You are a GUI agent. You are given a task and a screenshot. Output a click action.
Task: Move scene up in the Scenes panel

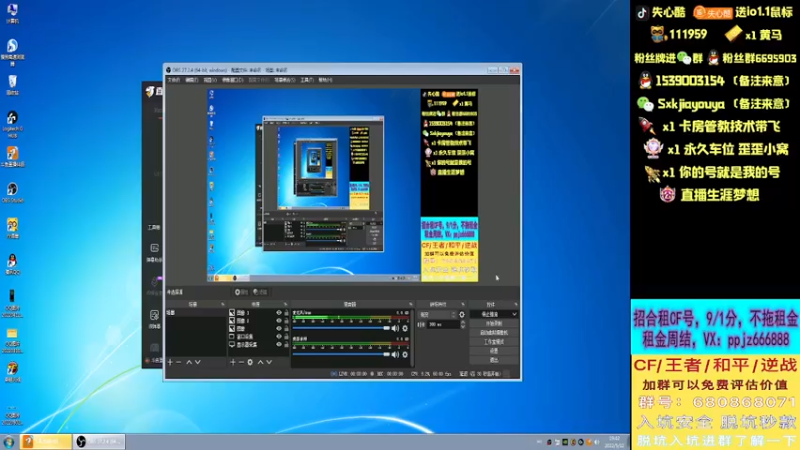[189, 362]
